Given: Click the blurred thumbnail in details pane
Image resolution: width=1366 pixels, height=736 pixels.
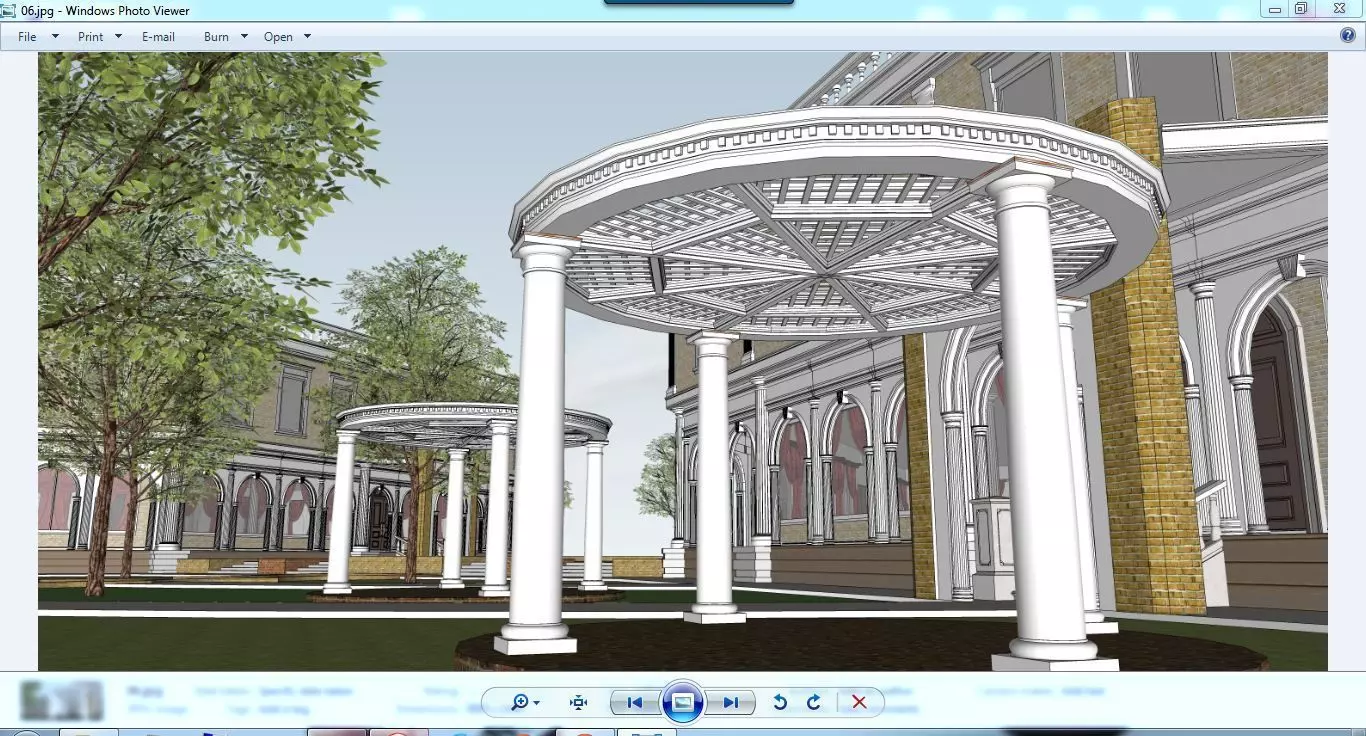Looking at the screenshot, I should tap(62, 701).
